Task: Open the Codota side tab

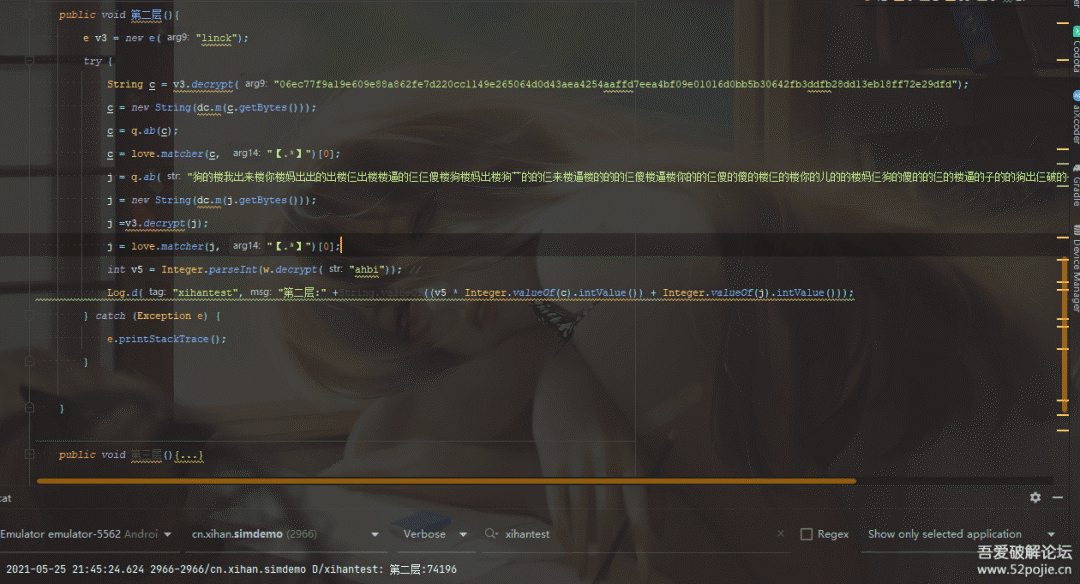Action: click(x=1076, y=50)
